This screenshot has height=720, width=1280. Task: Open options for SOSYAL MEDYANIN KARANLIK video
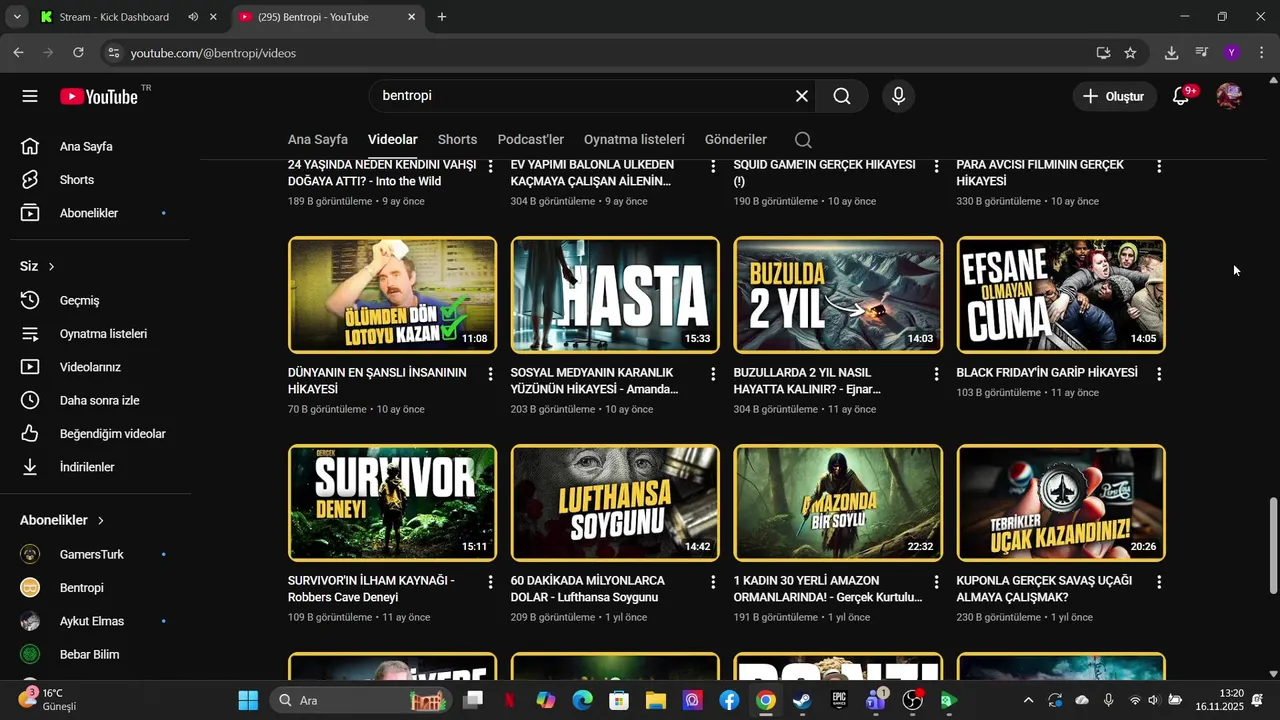coord(713,374)
